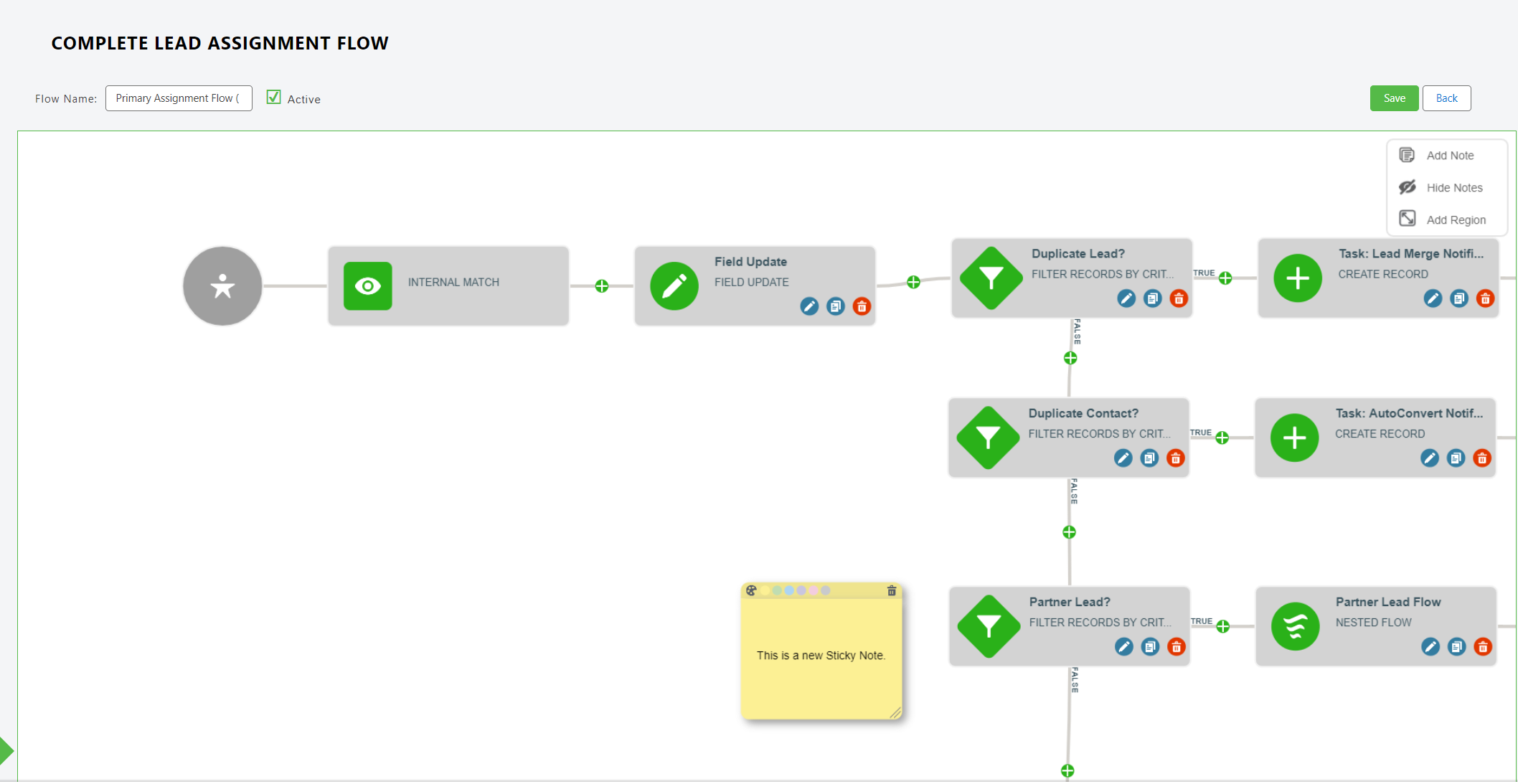This screenshot has height=784, width=1518.
Task: Set sticky note color to purple
Action: 801,590
